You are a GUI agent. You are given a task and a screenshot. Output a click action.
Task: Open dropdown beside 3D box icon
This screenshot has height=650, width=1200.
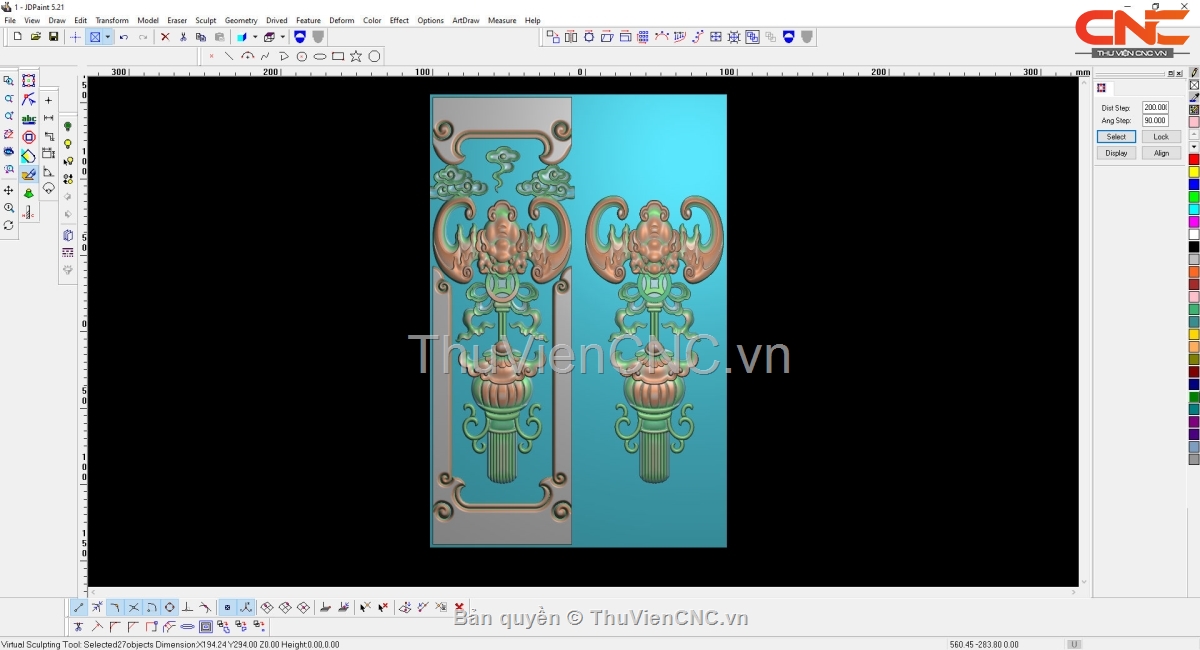point(283,37)
